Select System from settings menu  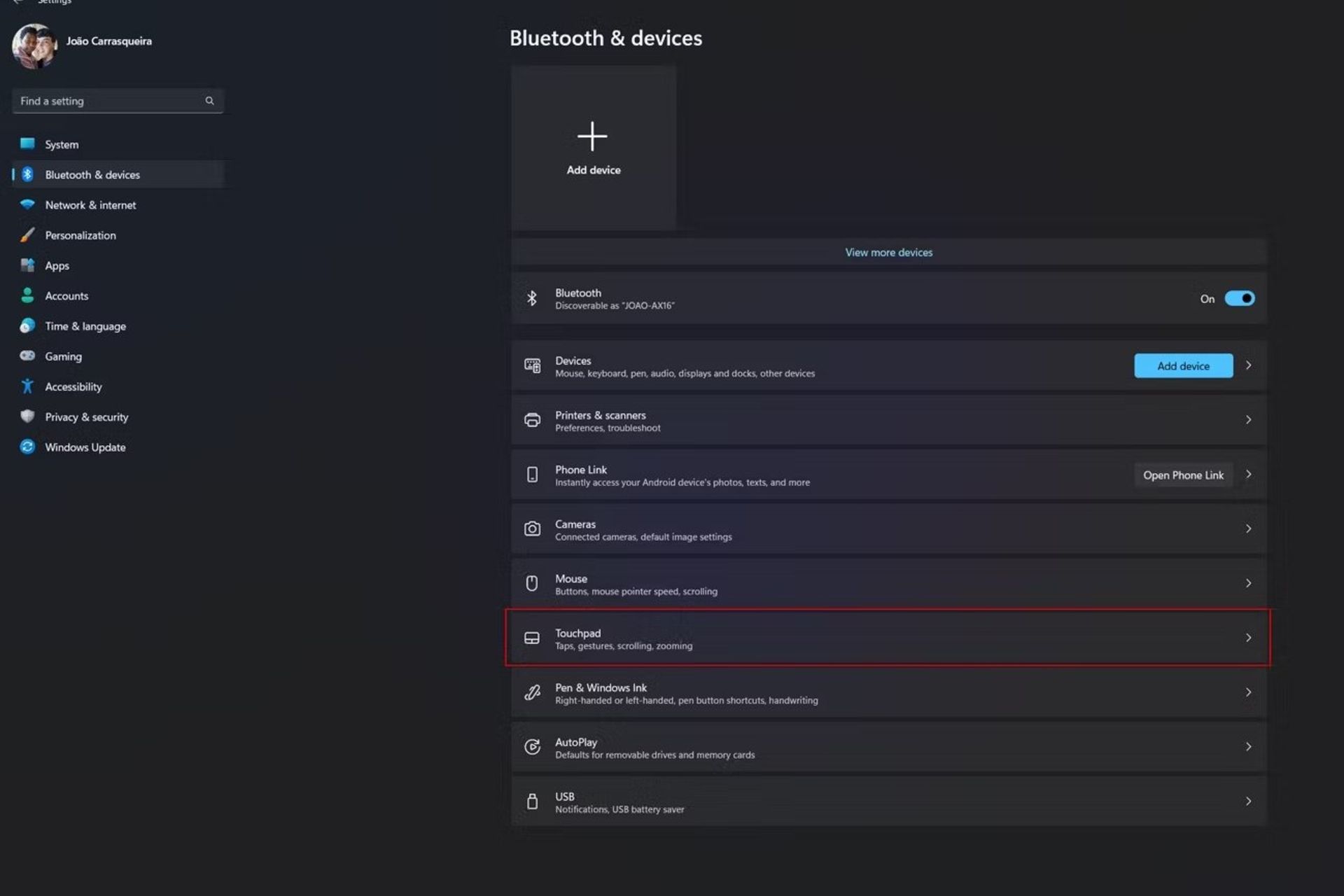(x=62, y=144)
